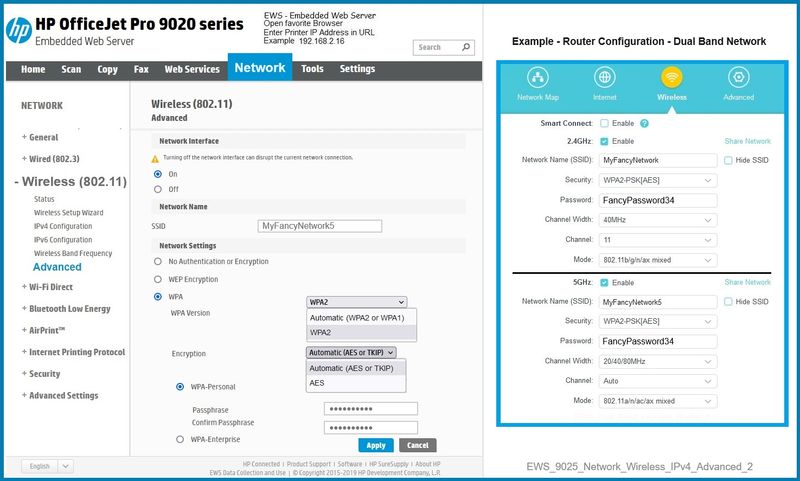
Task: Click the Apply button
Action: pyautogui.click(x=376, y=445)
